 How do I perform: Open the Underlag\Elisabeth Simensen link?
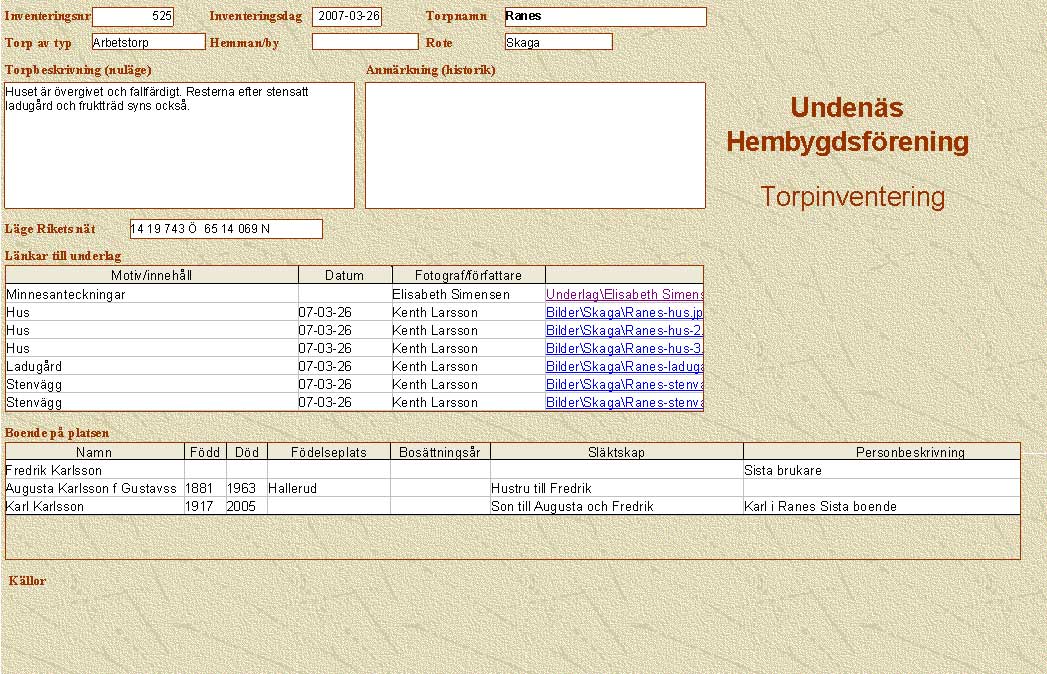pyautogui.click(x=624, y=295)
